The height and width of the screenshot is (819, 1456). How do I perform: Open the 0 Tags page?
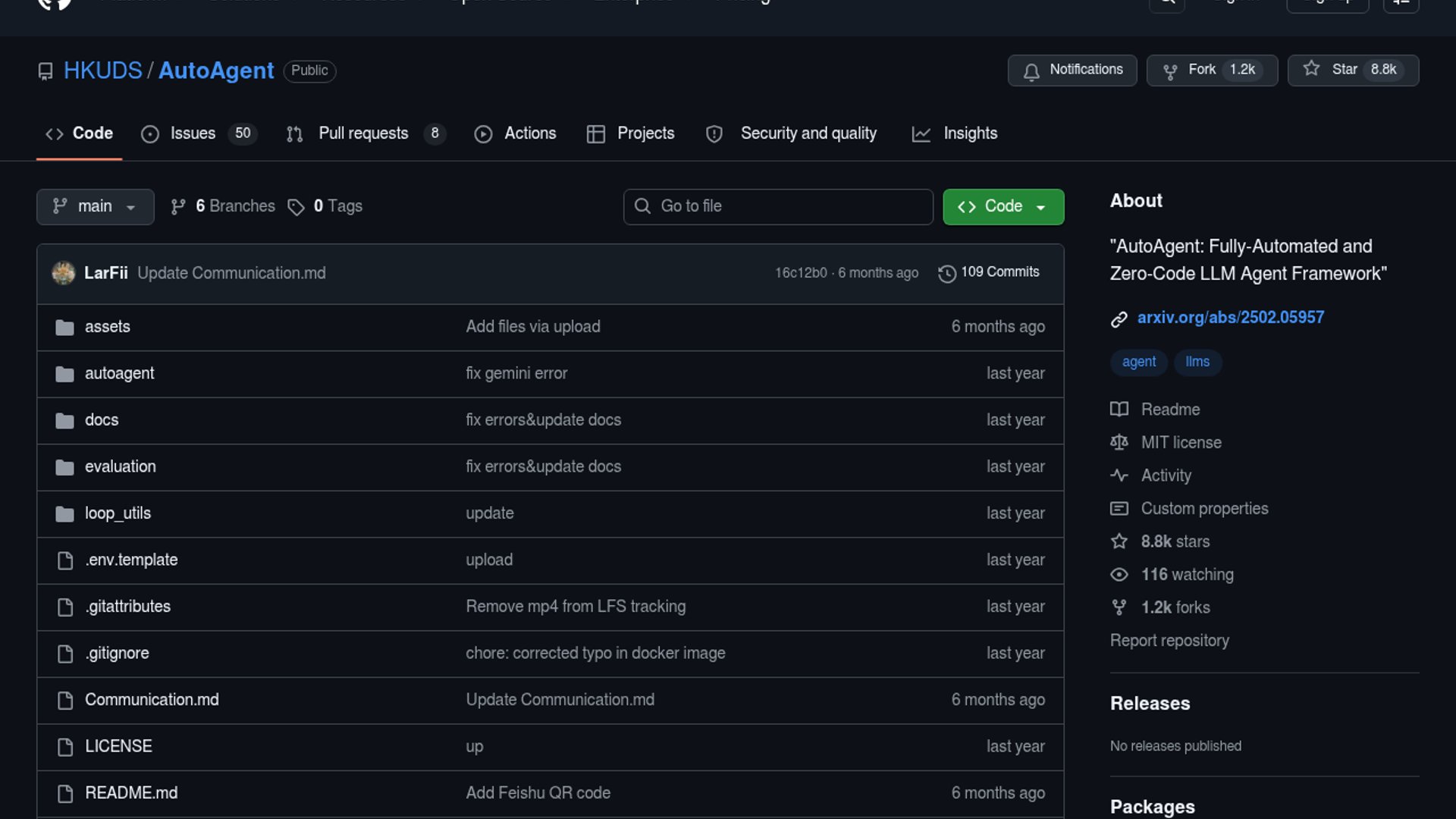pos(326,206)
